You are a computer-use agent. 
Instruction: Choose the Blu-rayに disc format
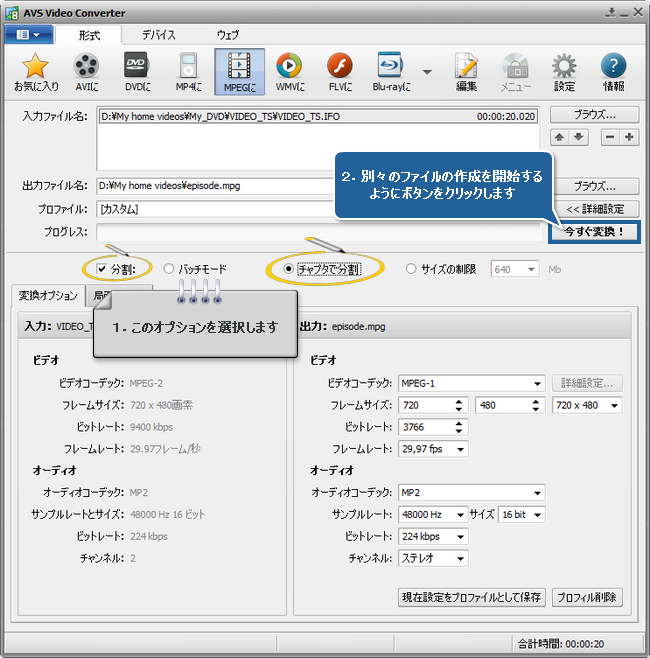click(x=391, y=72)
